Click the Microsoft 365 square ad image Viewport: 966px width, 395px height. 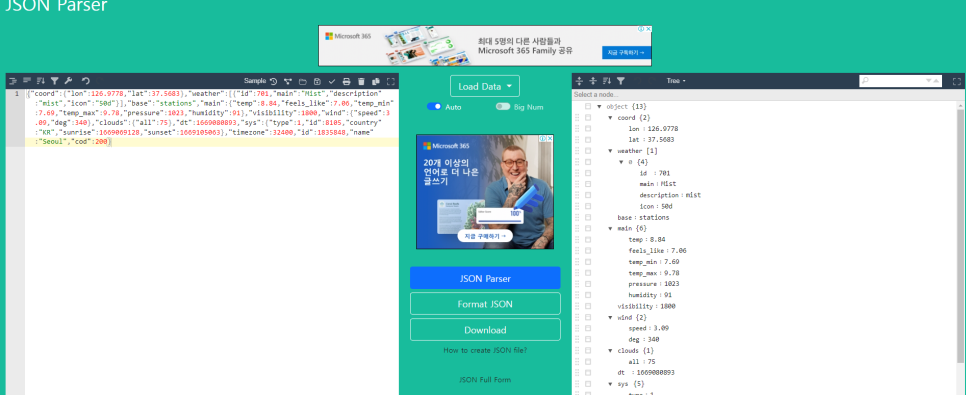tap(485, 192)
